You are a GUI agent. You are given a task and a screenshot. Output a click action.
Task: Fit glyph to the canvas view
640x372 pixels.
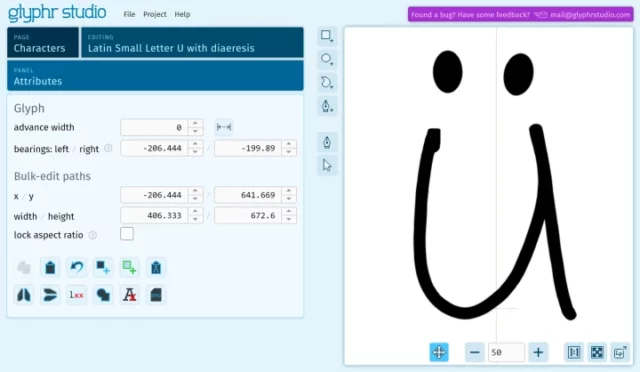(x=597, y=352)
